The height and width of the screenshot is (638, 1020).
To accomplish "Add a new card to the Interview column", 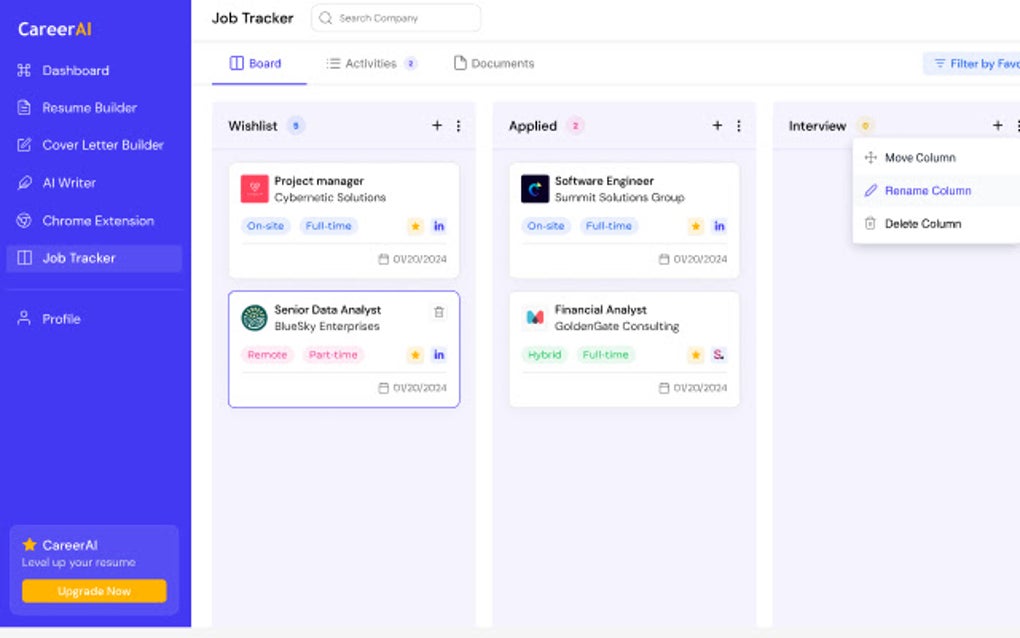I will (997, 125).
